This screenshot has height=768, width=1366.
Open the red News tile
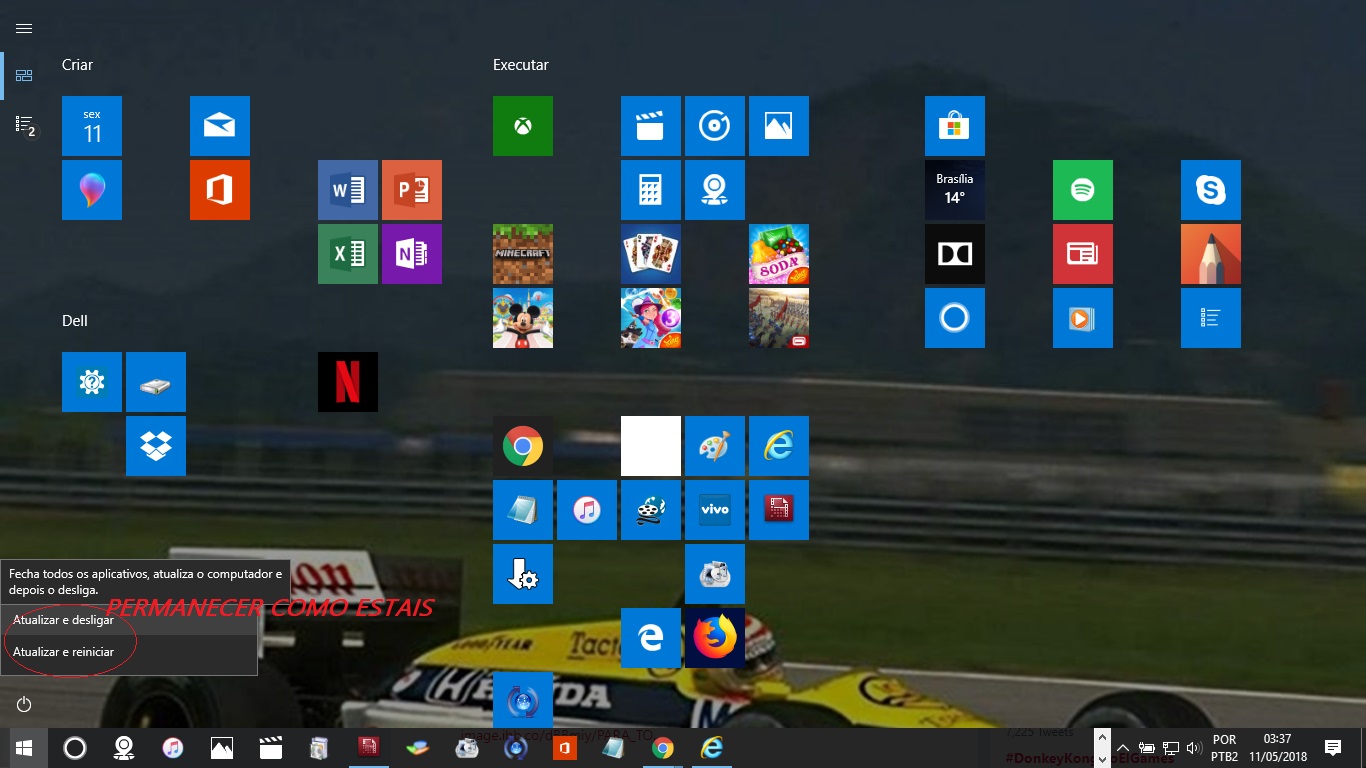pos(1083,254)
